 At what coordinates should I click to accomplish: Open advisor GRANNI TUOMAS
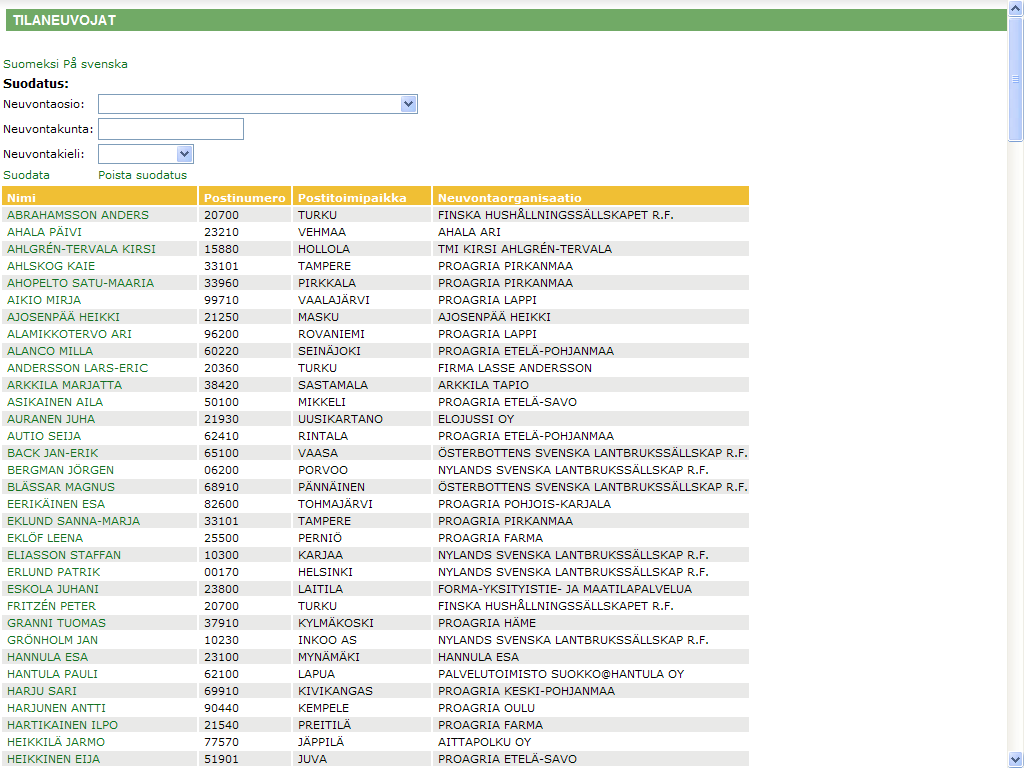click(56, 622)
